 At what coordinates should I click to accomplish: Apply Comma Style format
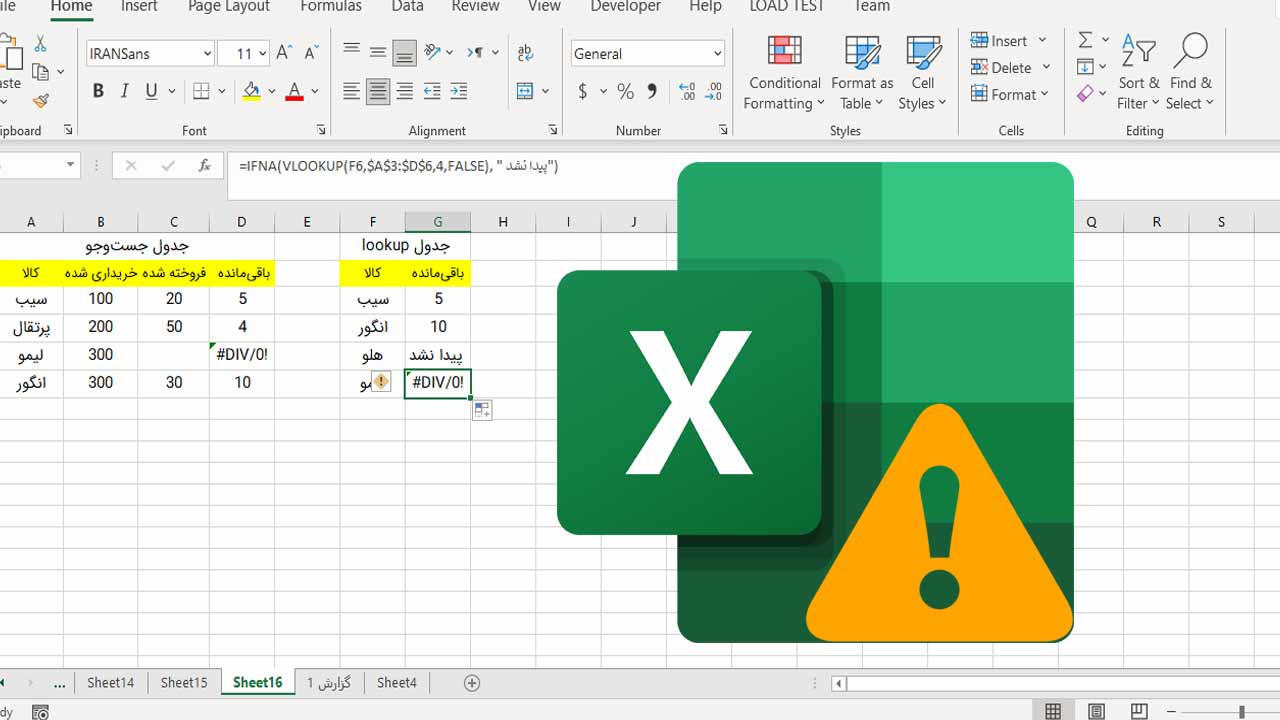pyautogui.click(x=652, y=91)
